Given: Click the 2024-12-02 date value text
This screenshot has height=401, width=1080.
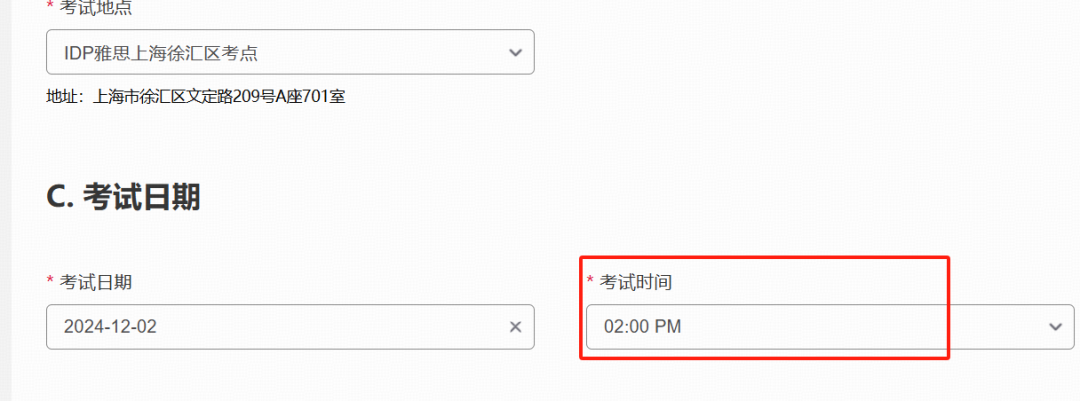Looking at the screenshot, I should coord(110,327).
